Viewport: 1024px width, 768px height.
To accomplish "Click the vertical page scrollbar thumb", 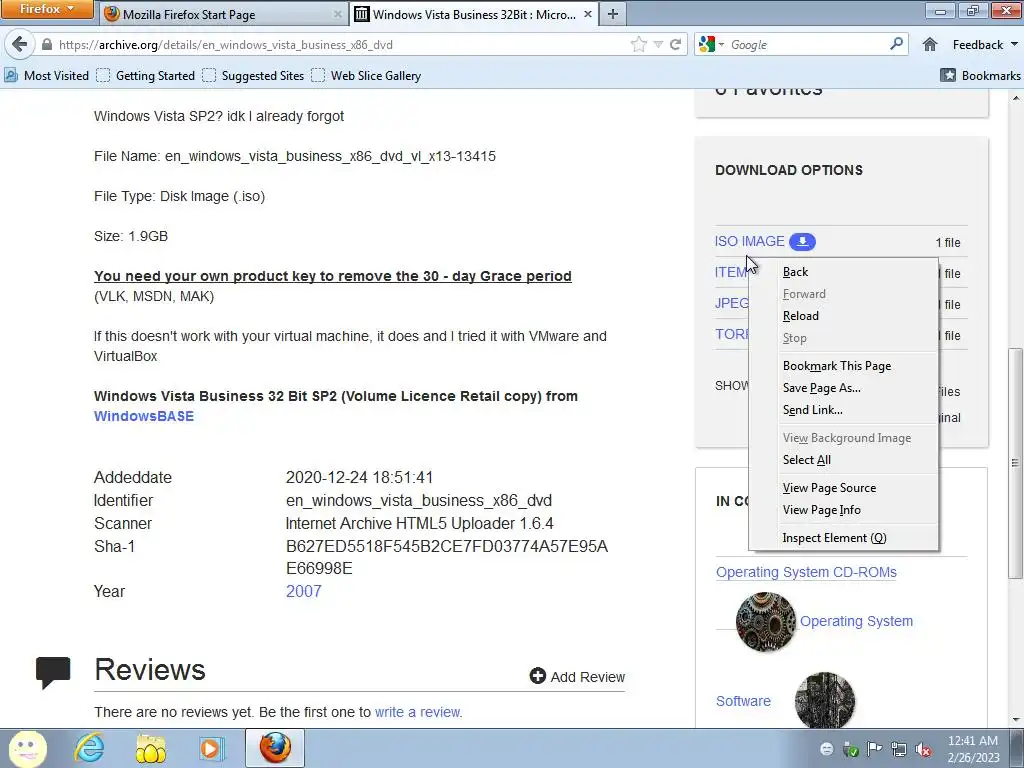I will (1015, 462).
